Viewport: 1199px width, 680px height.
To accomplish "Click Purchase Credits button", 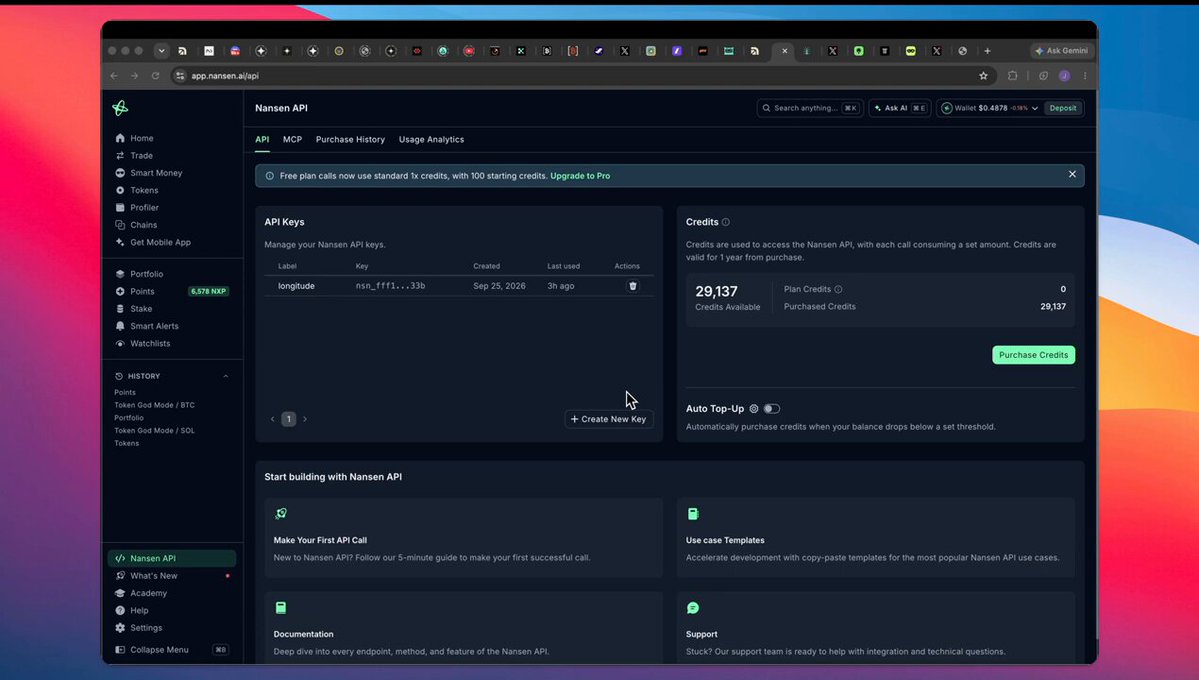I will tap(1033, 355).
